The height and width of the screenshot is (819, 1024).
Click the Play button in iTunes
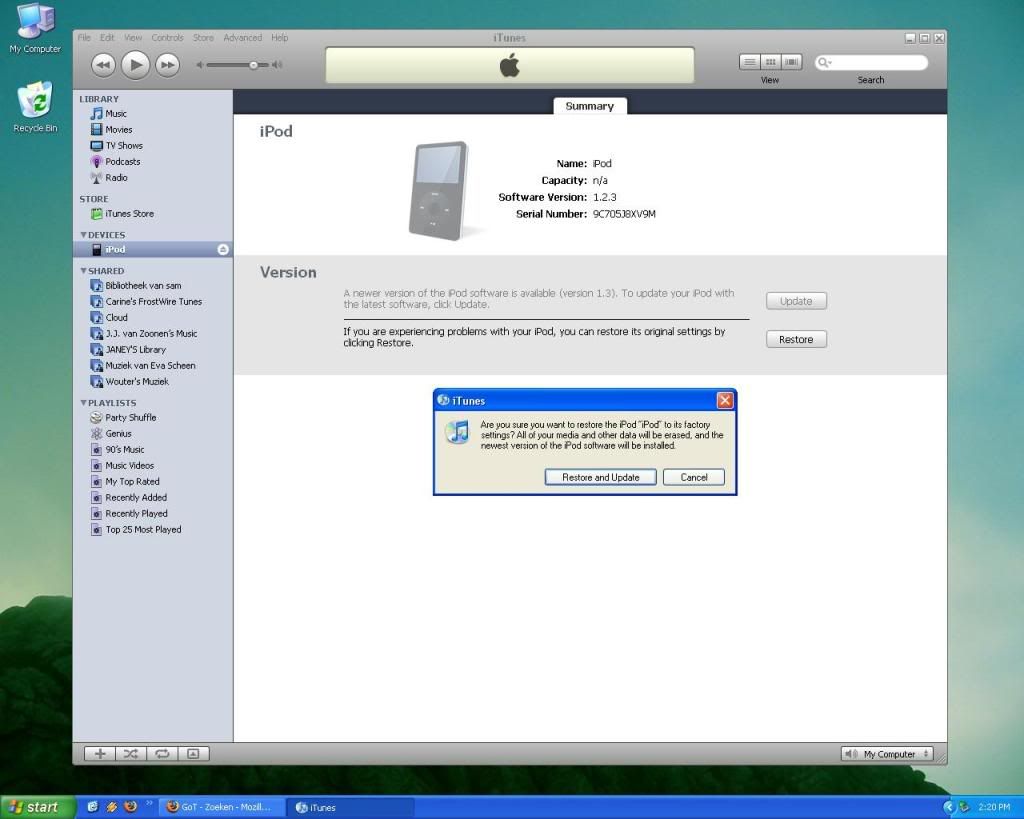click(x=135, y=65)
